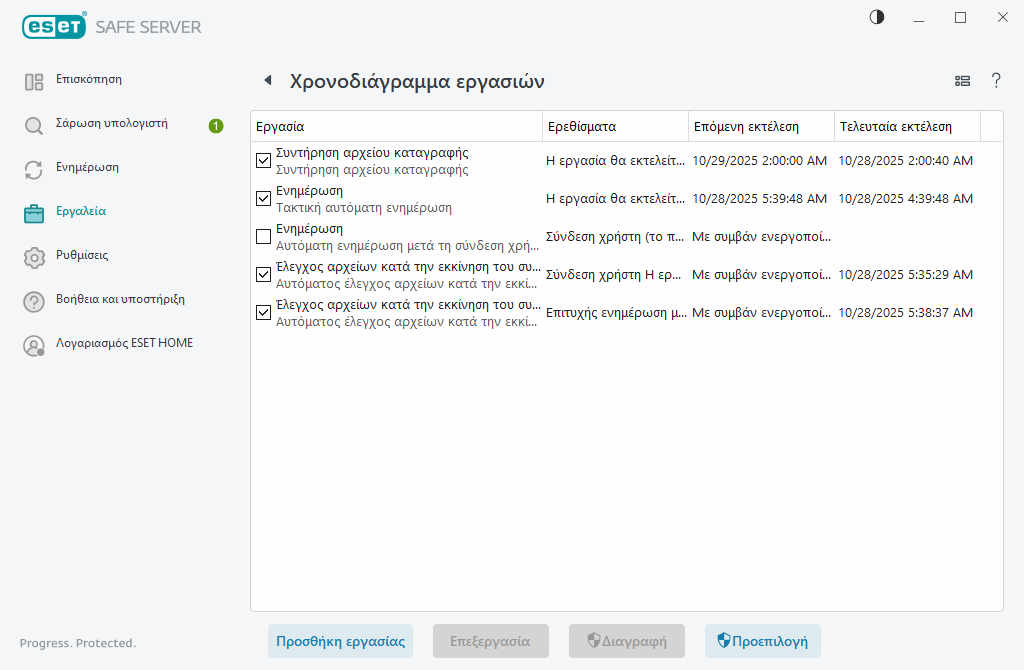Click the Προεπιλογή button
Screen dimensions: 1024x670
coord(762,641)
